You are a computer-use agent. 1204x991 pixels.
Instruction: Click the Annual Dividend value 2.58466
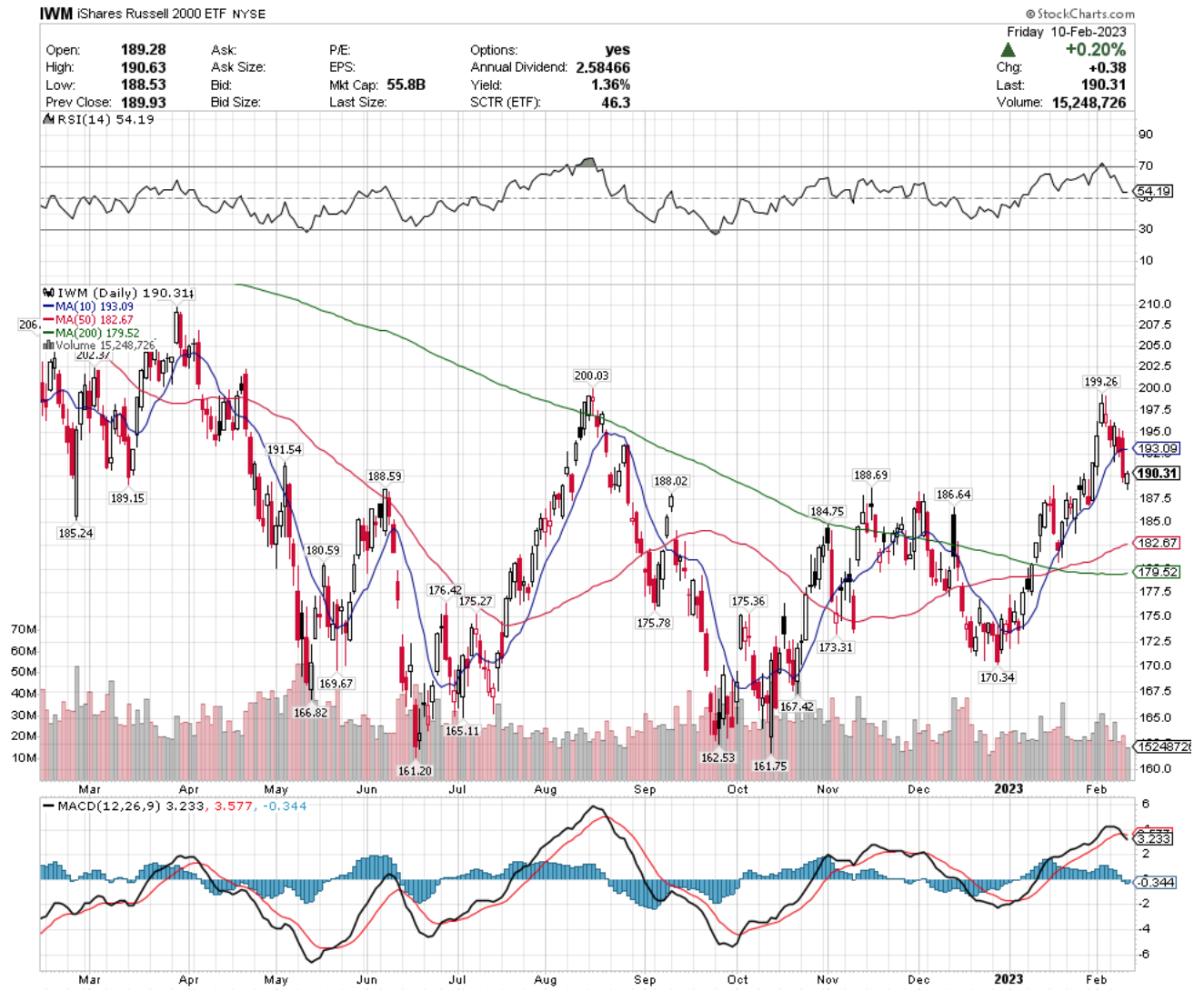pos(603,67)
